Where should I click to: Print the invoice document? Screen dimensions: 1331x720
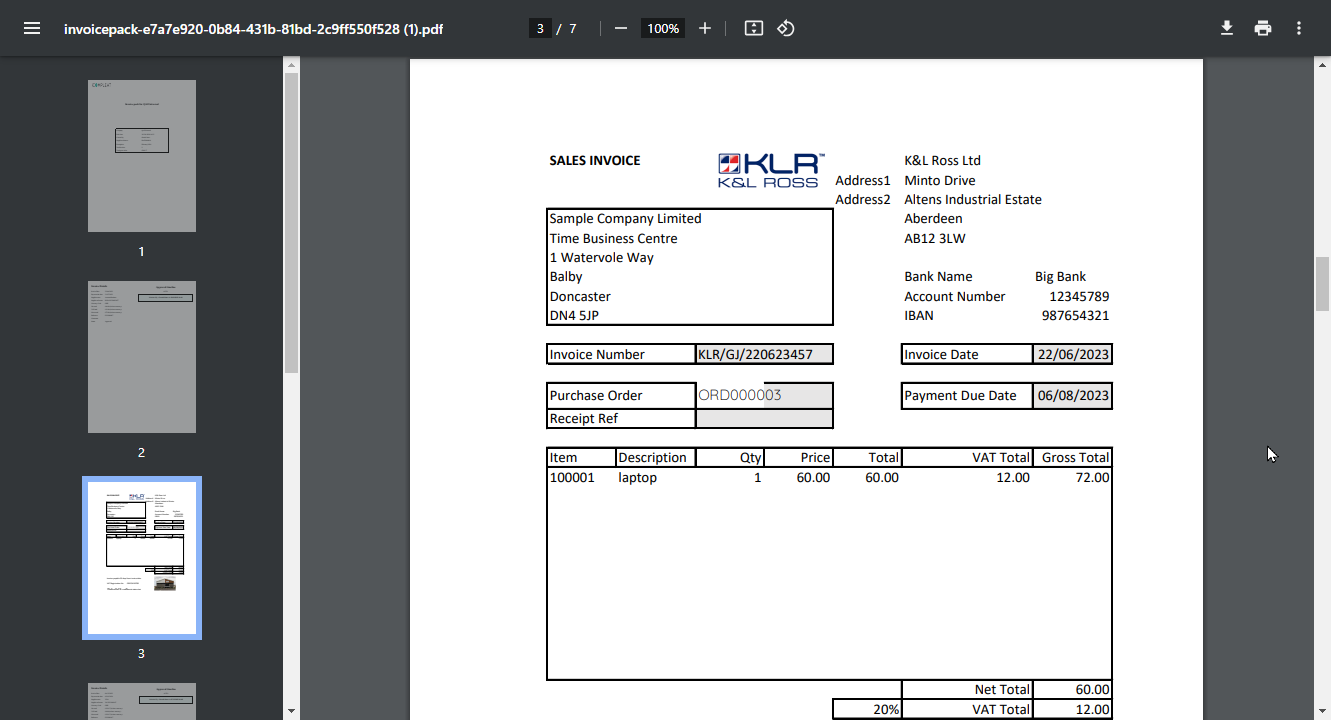pyautogui.click(x=1263, y=28)
